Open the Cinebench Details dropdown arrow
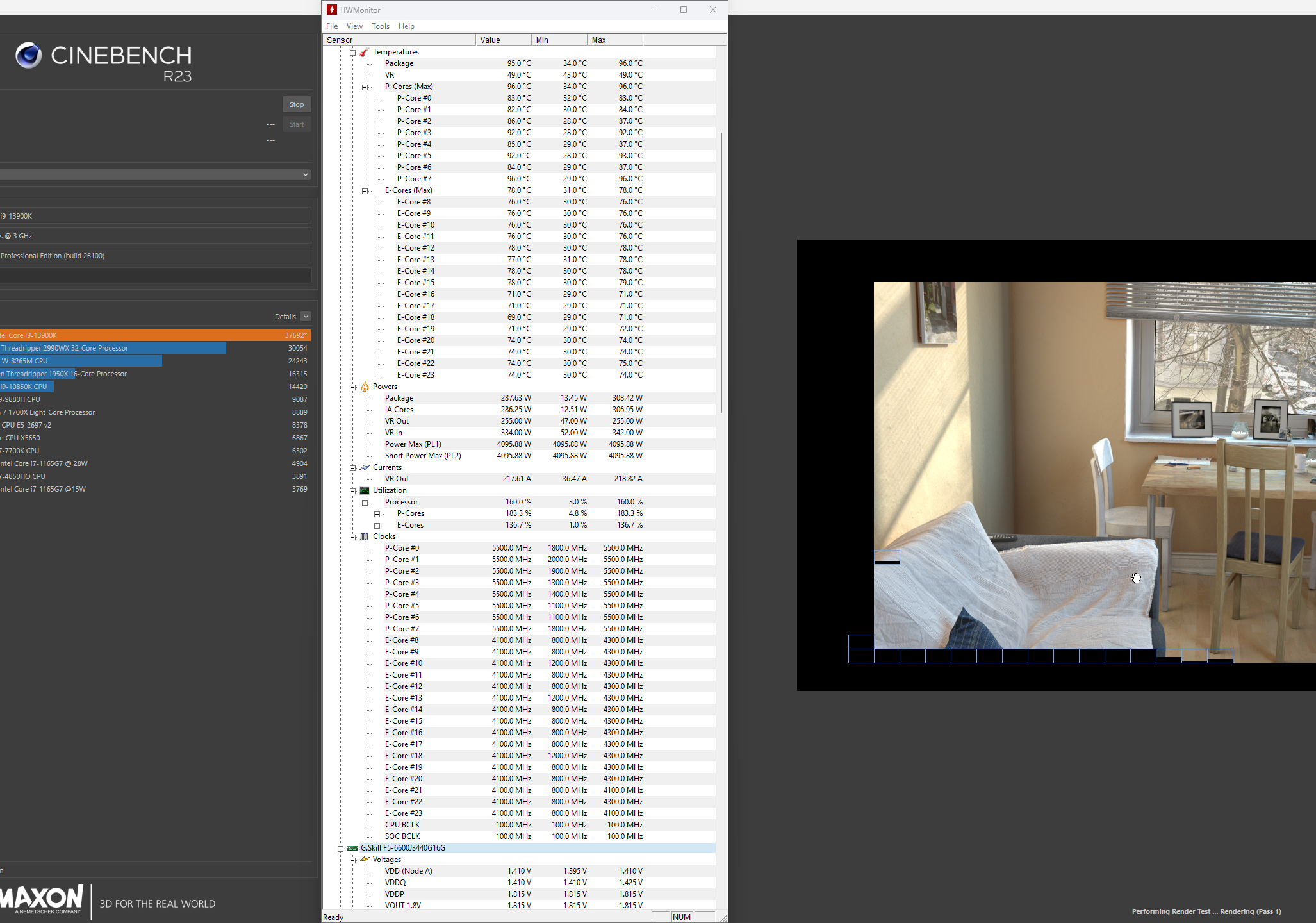 tap(306, 317)
